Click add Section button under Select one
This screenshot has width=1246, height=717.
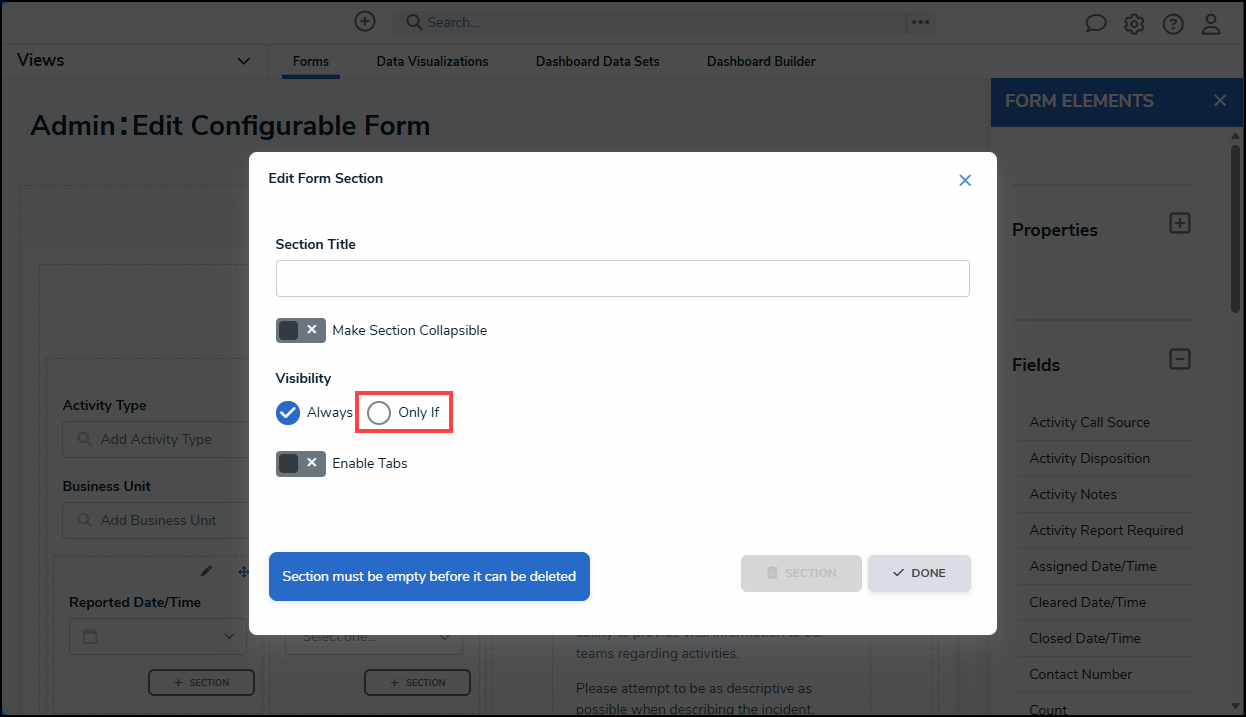pyautogui.click(x=417, y=682)
